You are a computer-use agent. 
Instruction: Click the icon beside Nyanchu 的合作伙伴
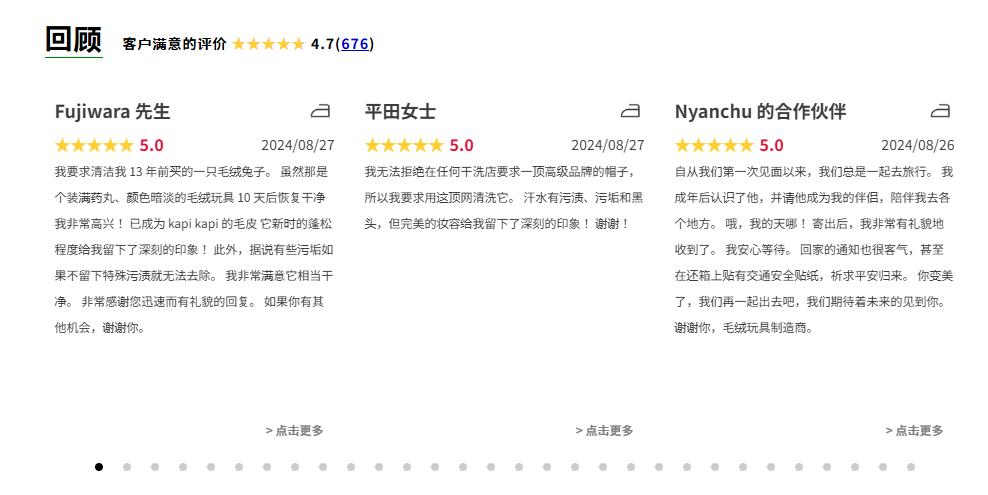click(x=940, y=111)
